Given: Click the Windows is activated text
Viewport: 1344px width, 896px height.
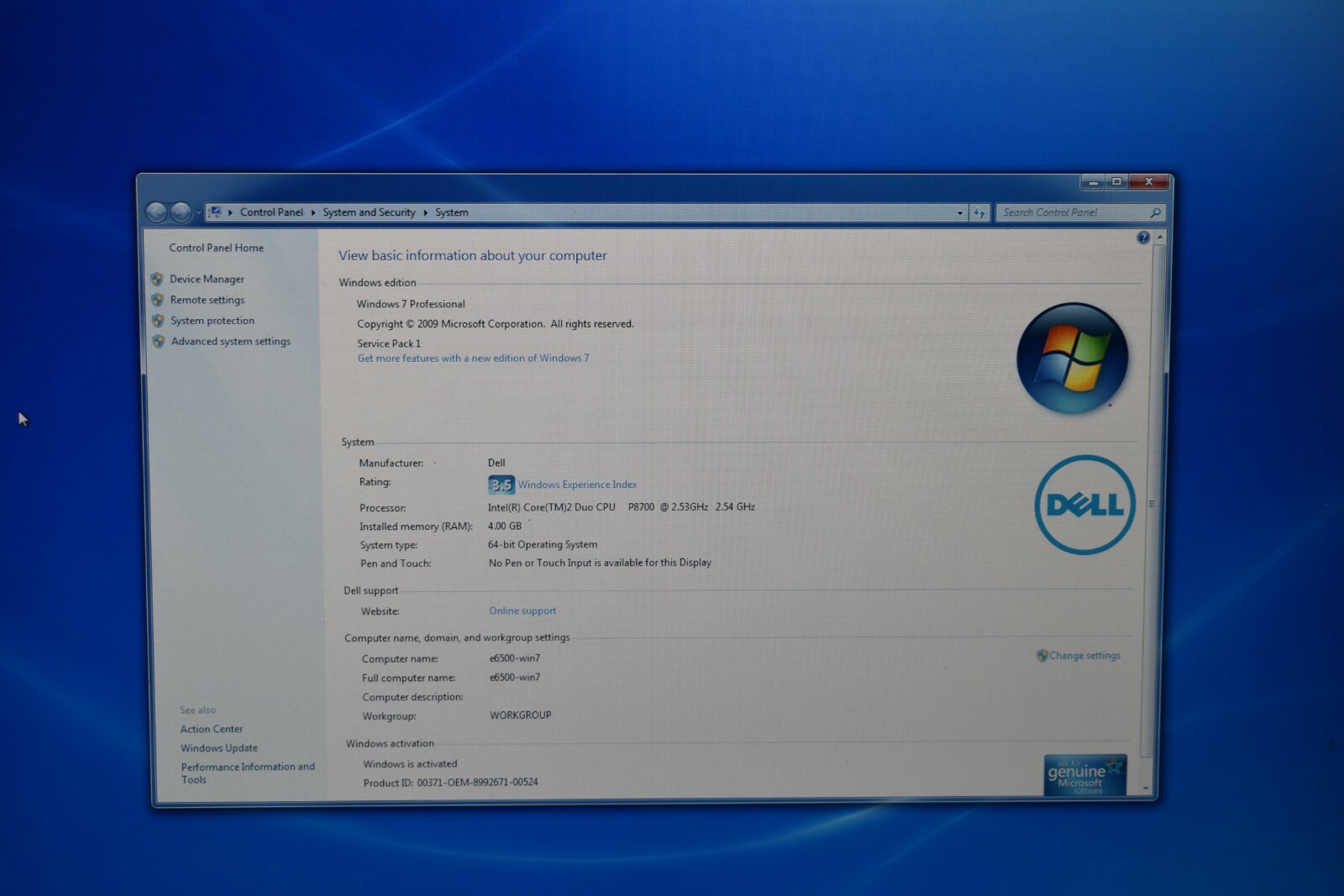Looking at the screenshot, I should 410,764.
